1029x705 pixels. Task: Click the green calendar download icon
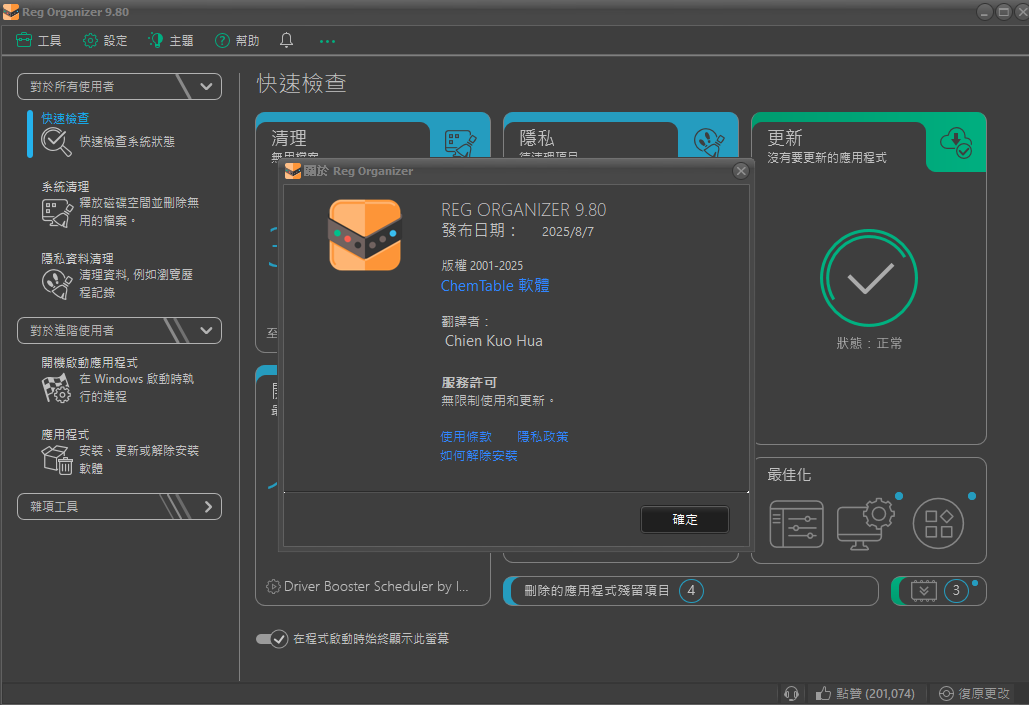923,591
